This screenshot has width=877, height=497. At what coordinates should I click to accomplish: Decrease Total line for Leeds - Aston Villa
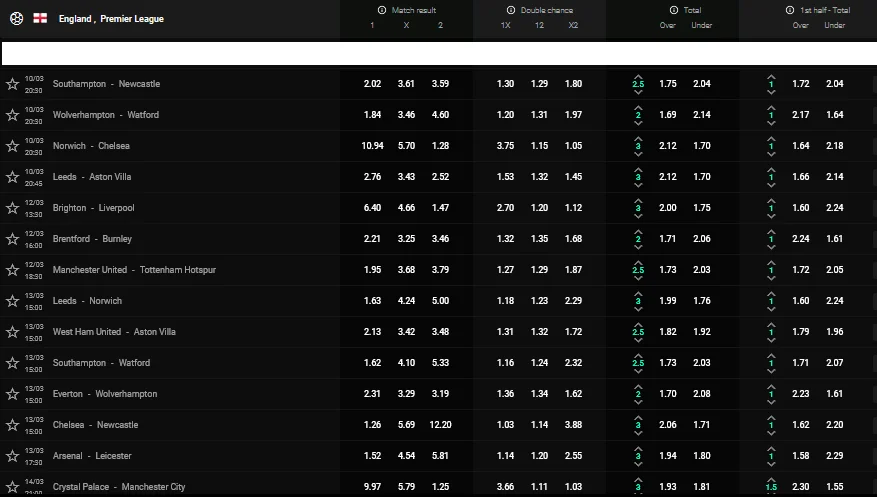(638, 186)
